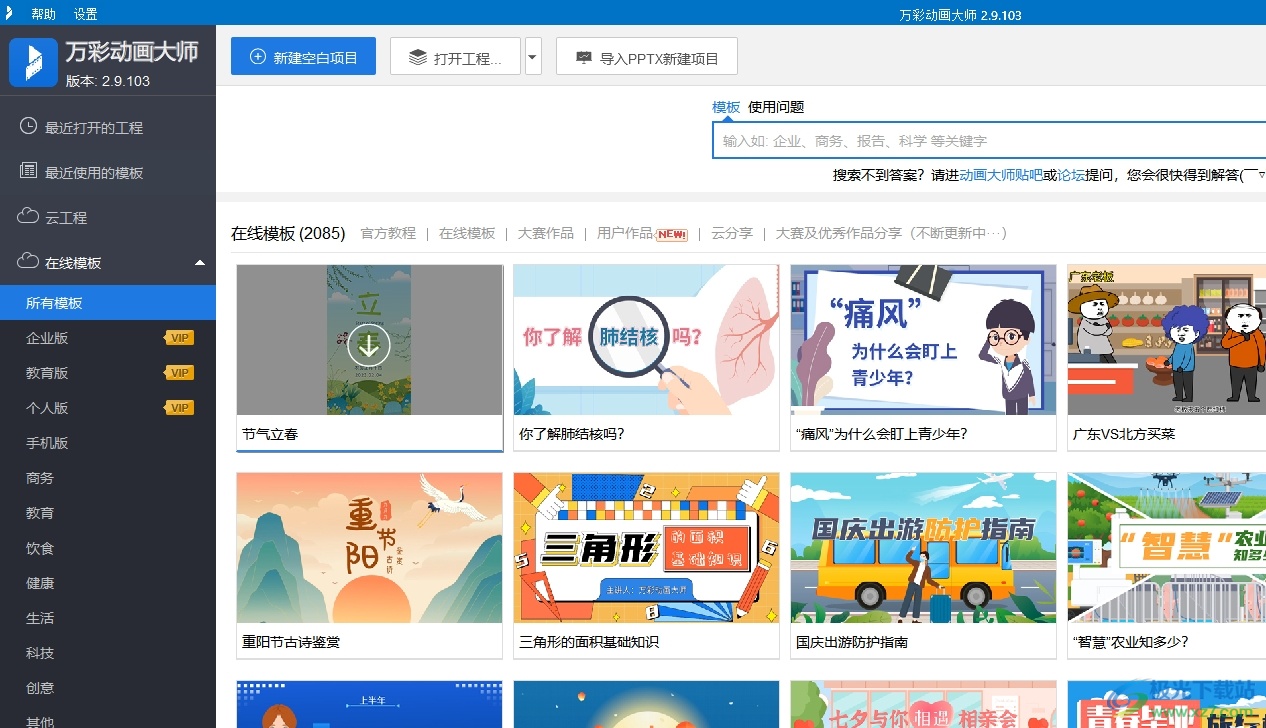Click the cloud icon beside 在线模板
This screenshot has width=1266, height=728.
click(x=29, y=262)
